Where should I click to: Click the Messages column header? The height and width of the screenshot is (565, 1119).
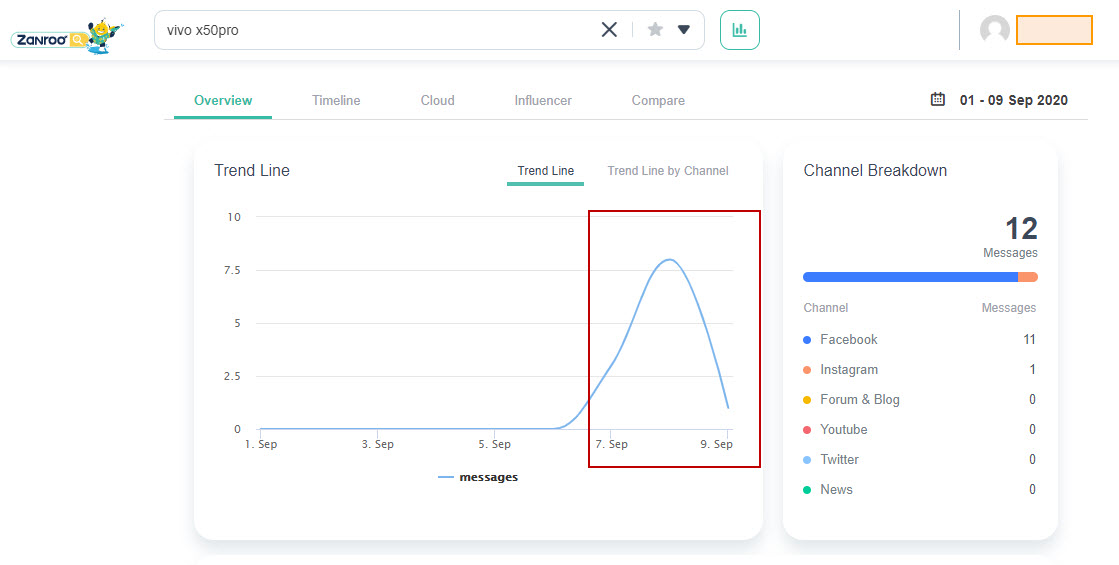click(x=1008, y=307)
